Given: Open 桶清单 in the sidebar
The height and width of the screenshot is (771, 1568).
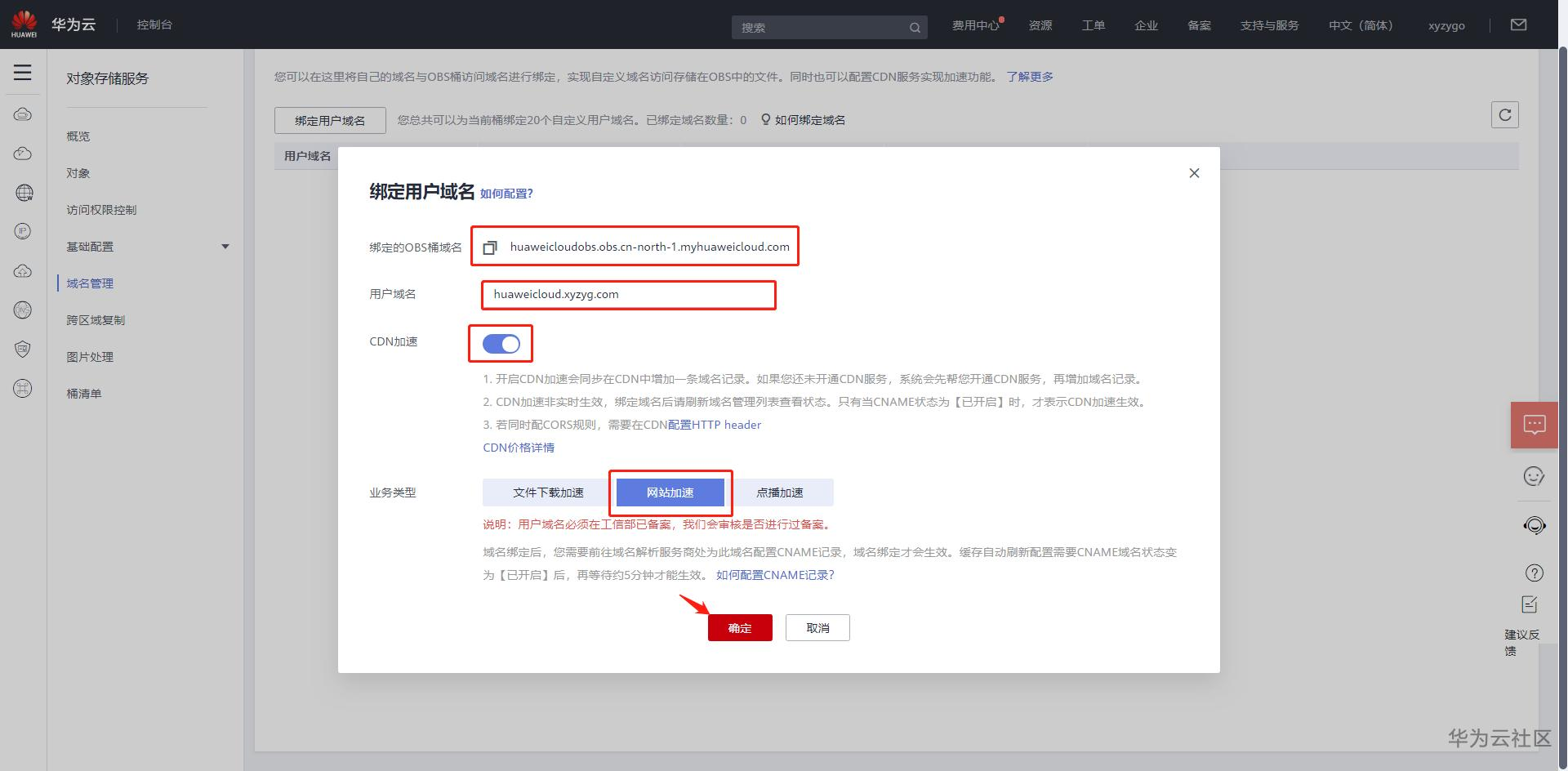Looking at the screenshot, I should 84,394.
